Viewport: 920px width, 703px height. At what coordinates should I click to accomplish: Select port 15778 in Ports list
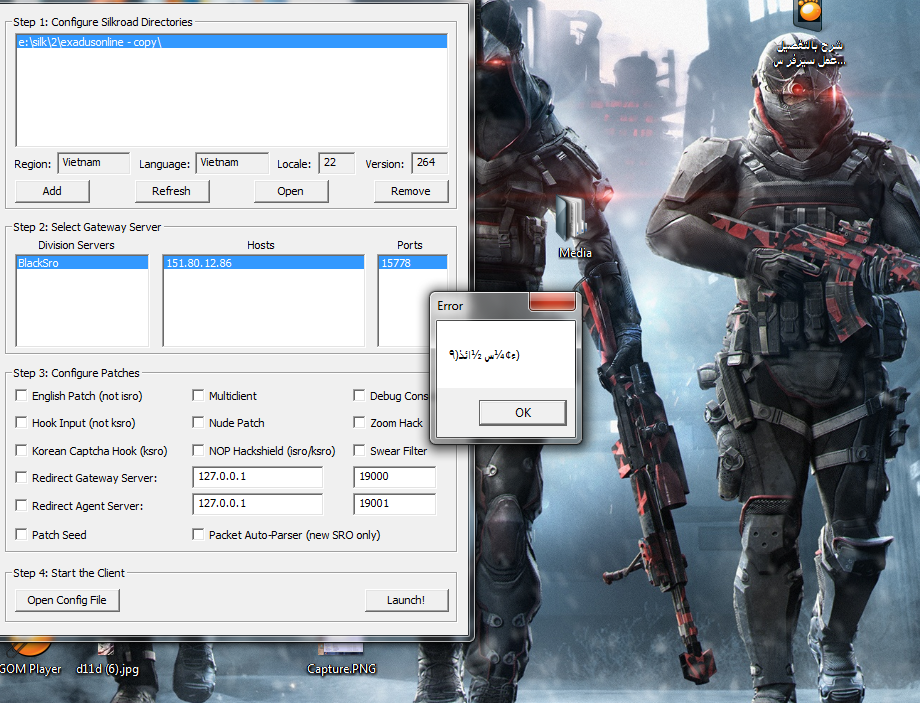tap(413, 263)
